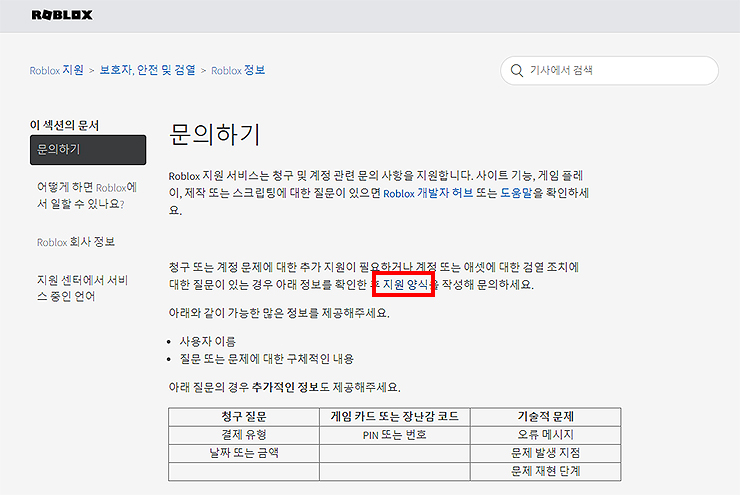740x495 pixels.
Task: Click the '결제 유형' table cell
Action: (244, 435)
